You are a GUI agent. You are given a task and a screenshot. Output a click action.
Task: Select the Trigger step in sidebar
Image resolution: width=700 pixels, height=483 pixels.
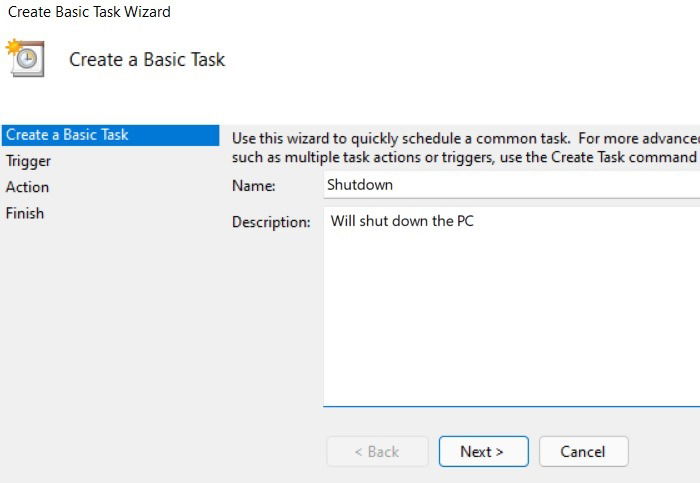[x=28, y=161]
